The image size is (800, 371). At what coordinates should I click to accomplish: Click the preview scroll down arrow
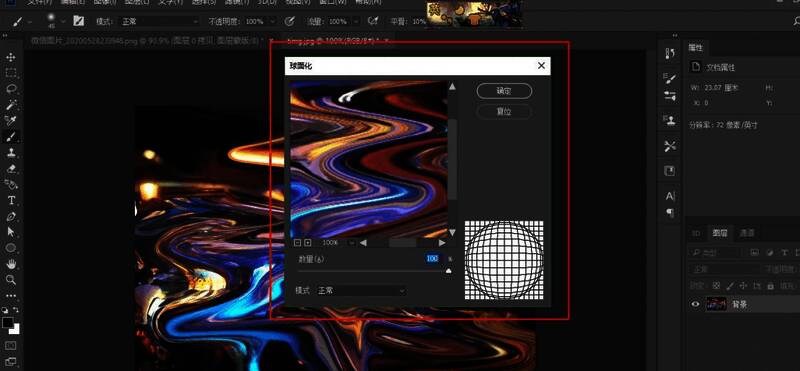452,232
